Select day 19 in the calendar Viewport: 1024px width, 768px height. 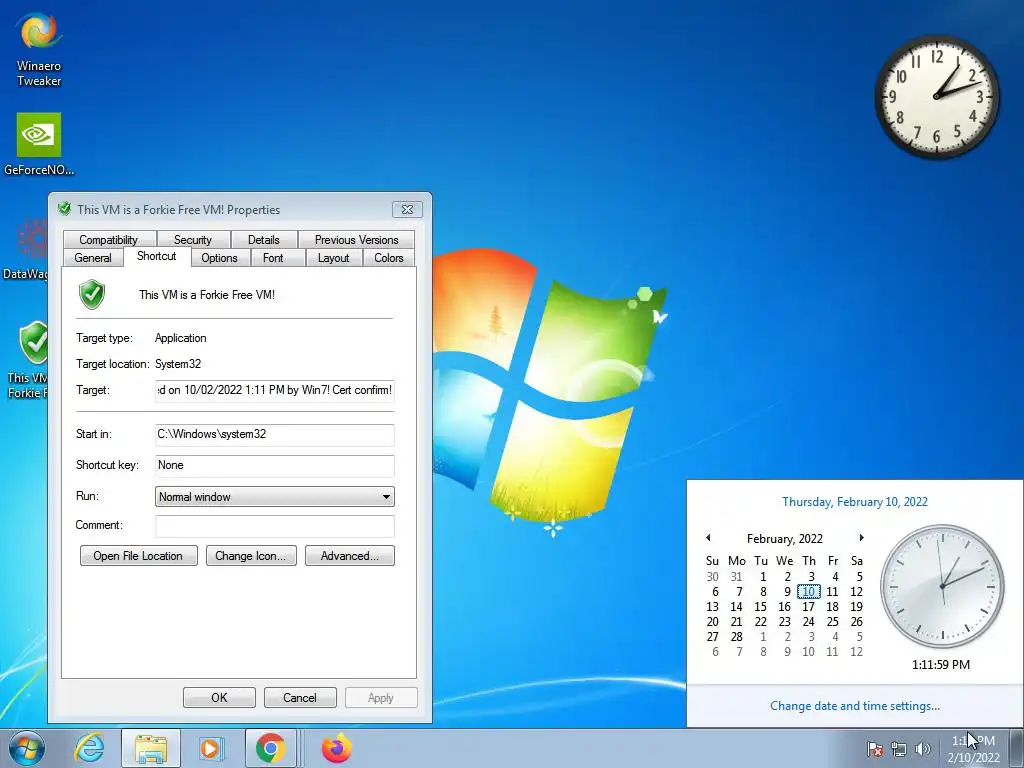856,607
